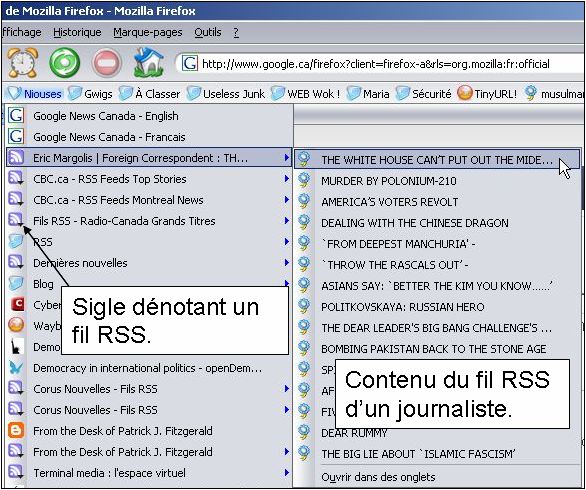Expand first Corus Nouvelles - Fils RSS arrow
Screen dimensions: 586x490
pyautogui.click(x=286, y=389)
